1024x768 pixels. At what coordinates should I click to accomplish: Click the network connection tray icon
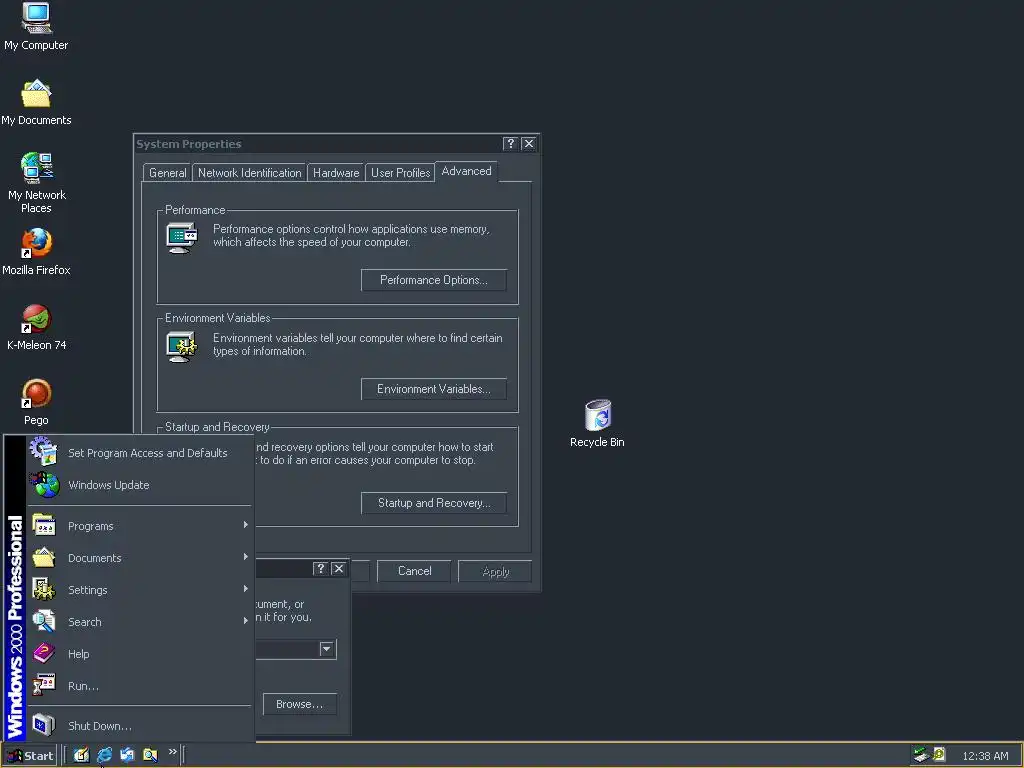(x=921, y=755)
